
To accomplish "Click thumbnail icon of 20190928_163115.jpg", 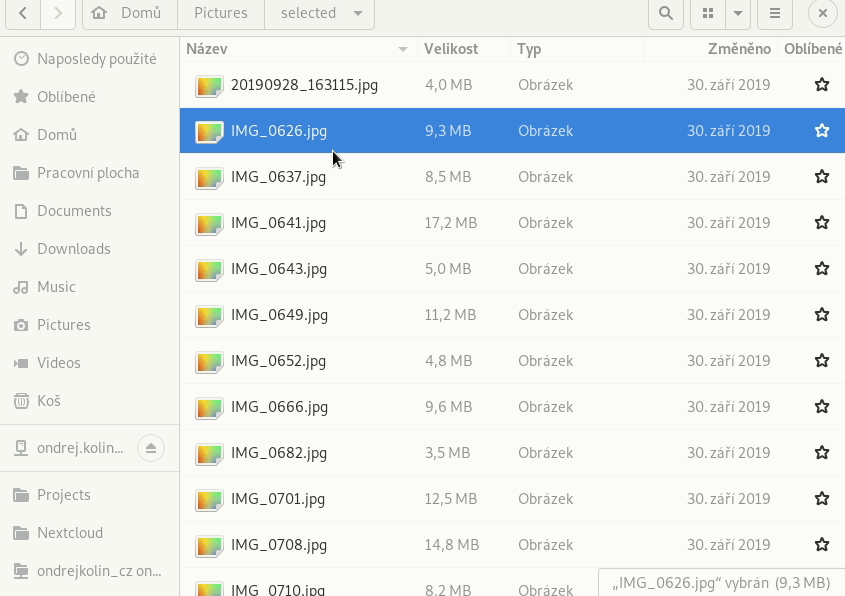I will click(209, 86).
